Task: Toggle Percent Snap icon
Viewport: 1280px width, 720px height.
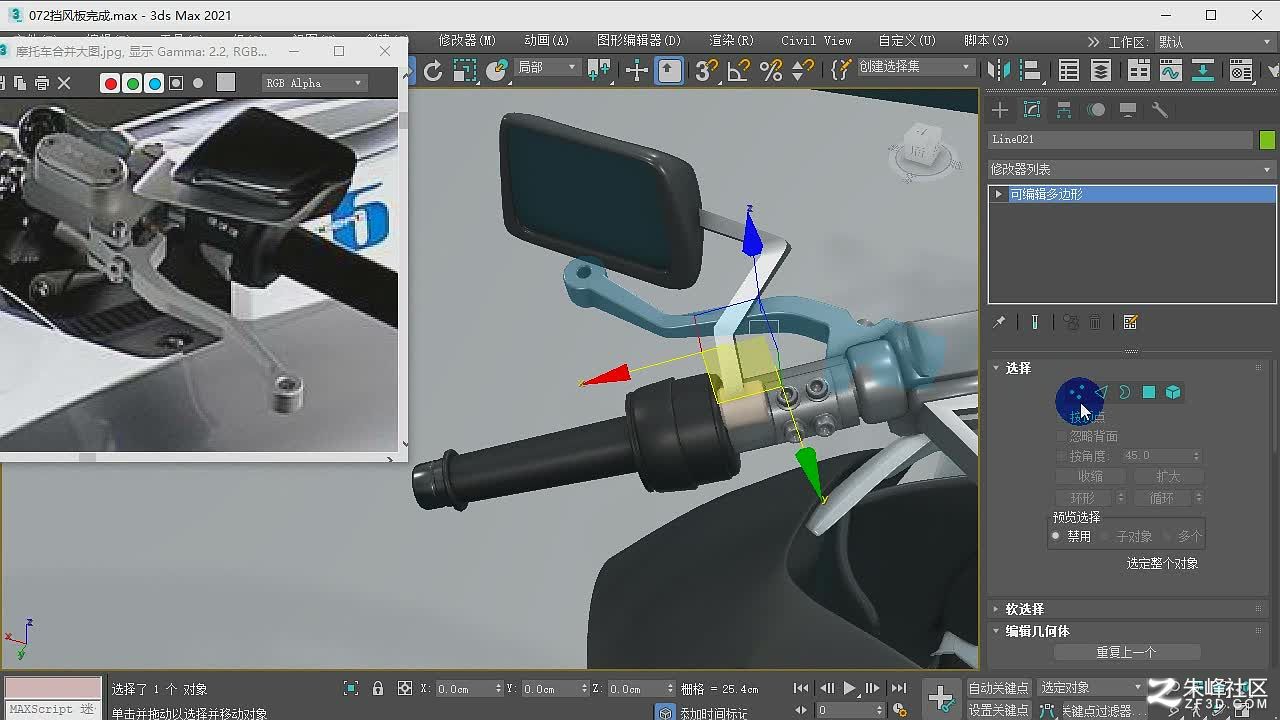Action: point(771,70)
